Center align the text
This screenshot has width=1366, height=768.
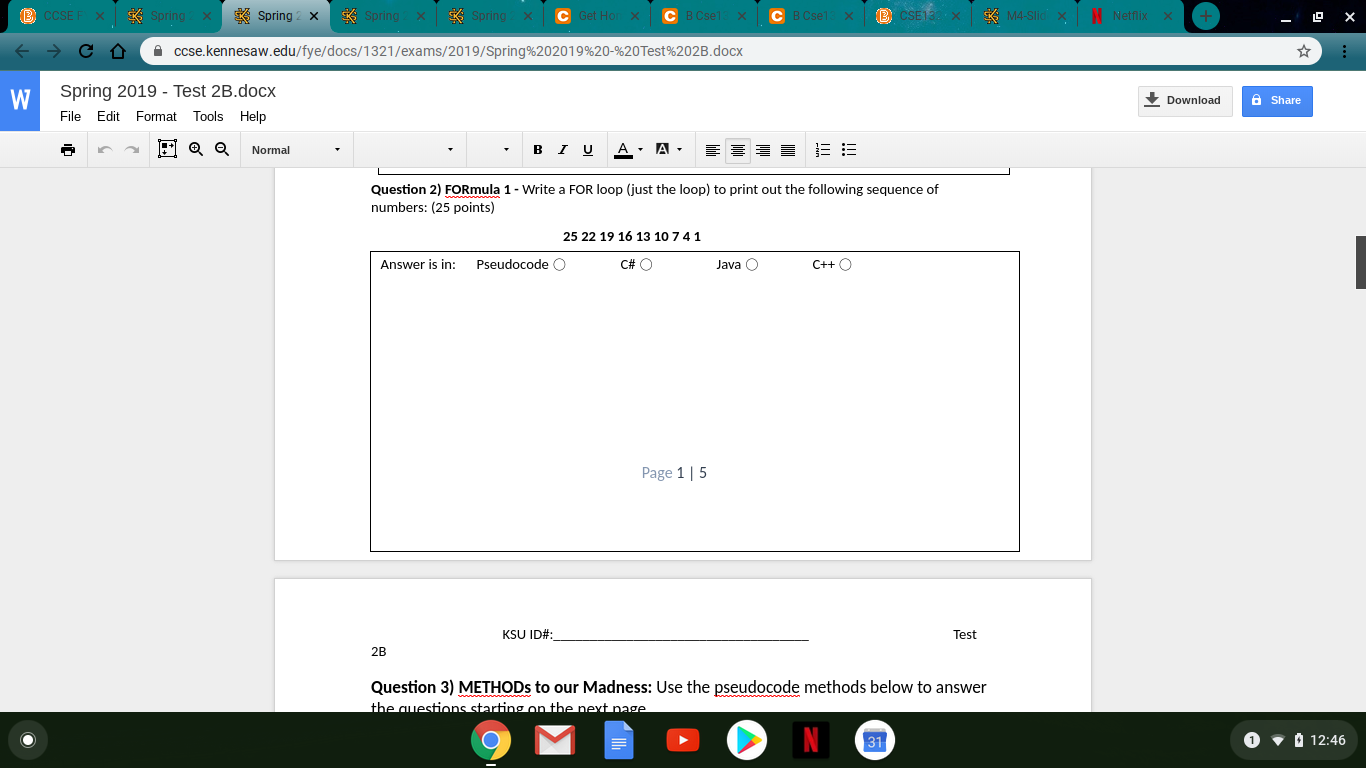click(738, 150)
